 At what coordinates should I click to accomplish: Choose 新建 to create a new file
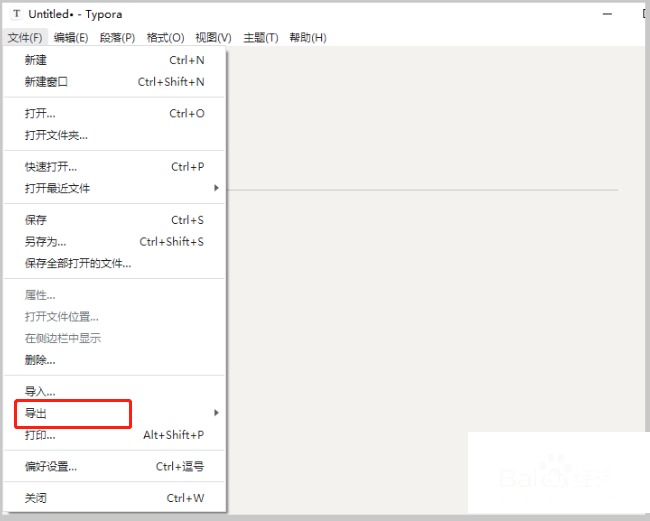click(x=114, y=60)
